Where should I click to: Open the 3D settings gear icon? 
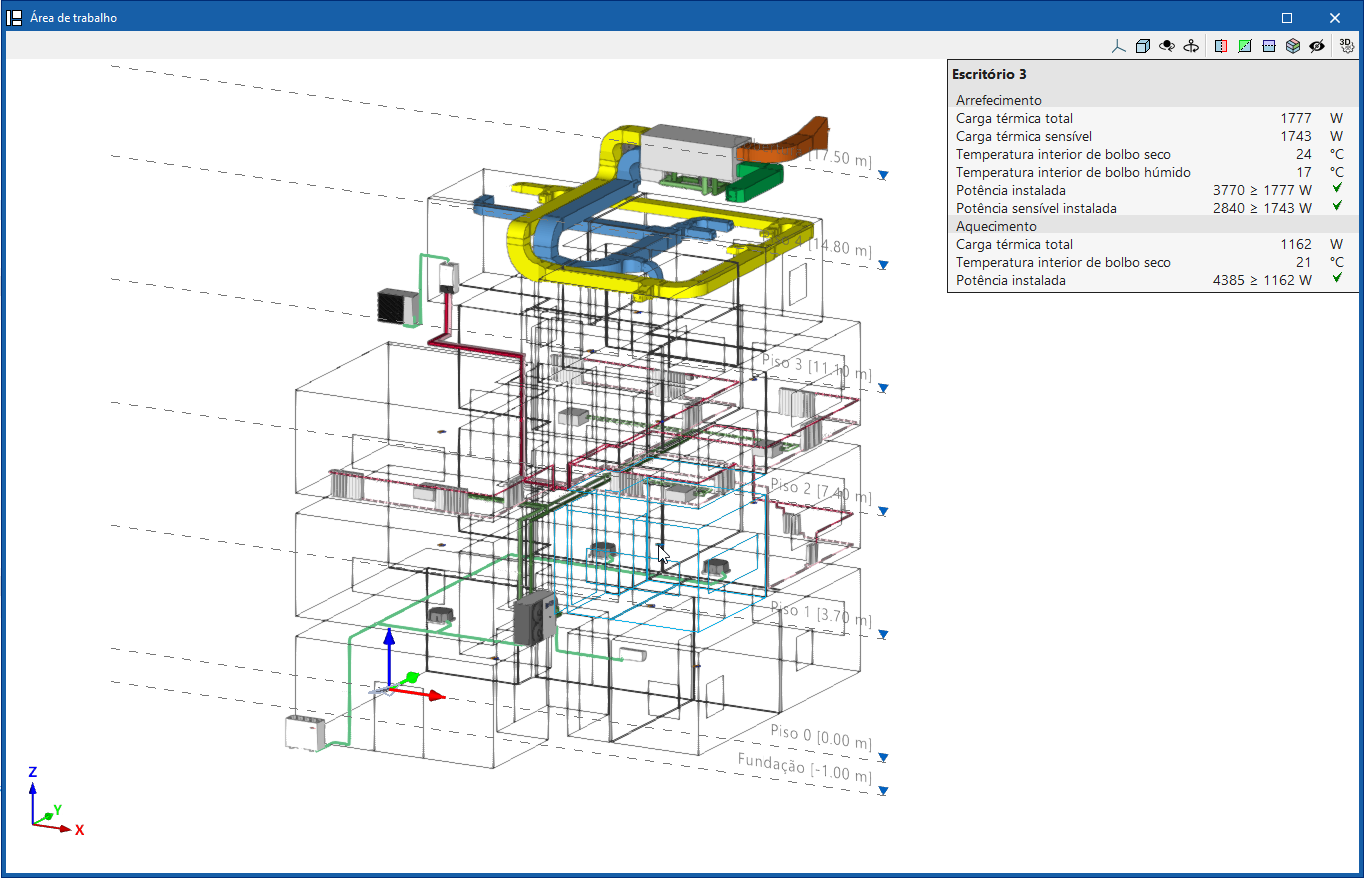point(1347,46)
